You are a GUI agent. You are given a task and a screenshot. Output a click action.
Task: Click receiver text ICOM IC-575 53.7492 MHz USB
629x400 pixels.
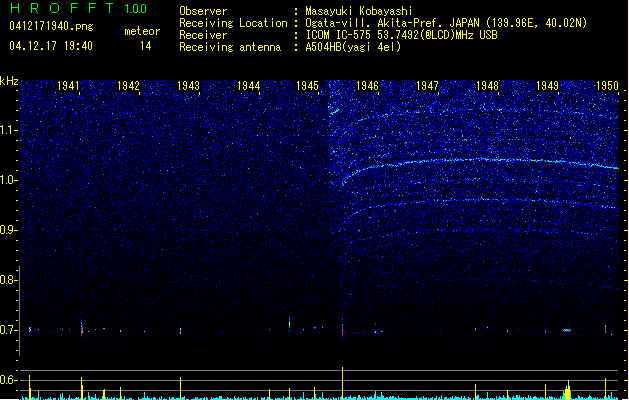[x=401, y=35]
